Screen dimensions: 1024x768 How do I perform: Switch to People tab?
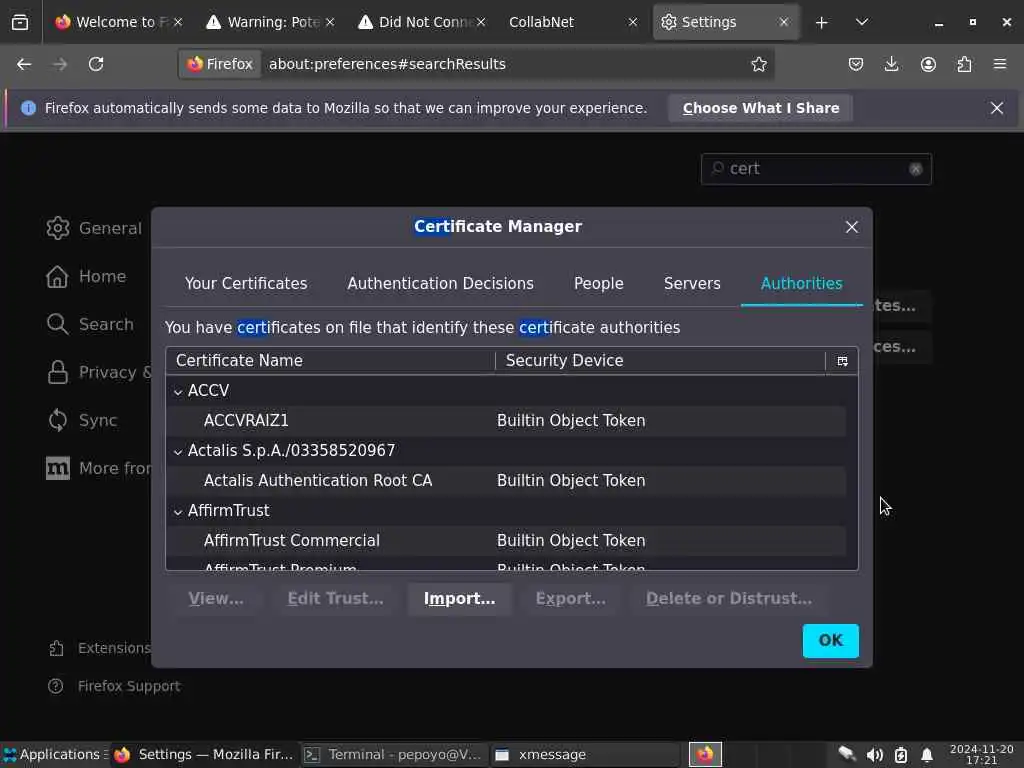point(598,283)
